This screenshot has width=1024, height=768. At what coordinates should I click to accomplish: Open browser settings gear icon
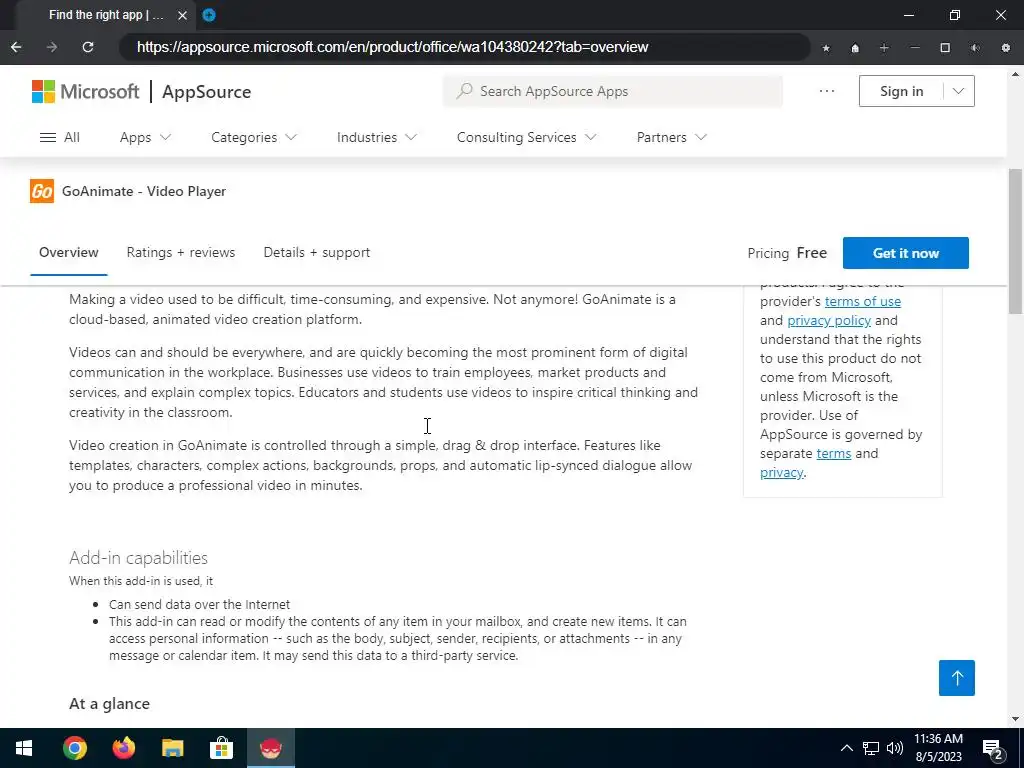click(x=1006, y=48)
